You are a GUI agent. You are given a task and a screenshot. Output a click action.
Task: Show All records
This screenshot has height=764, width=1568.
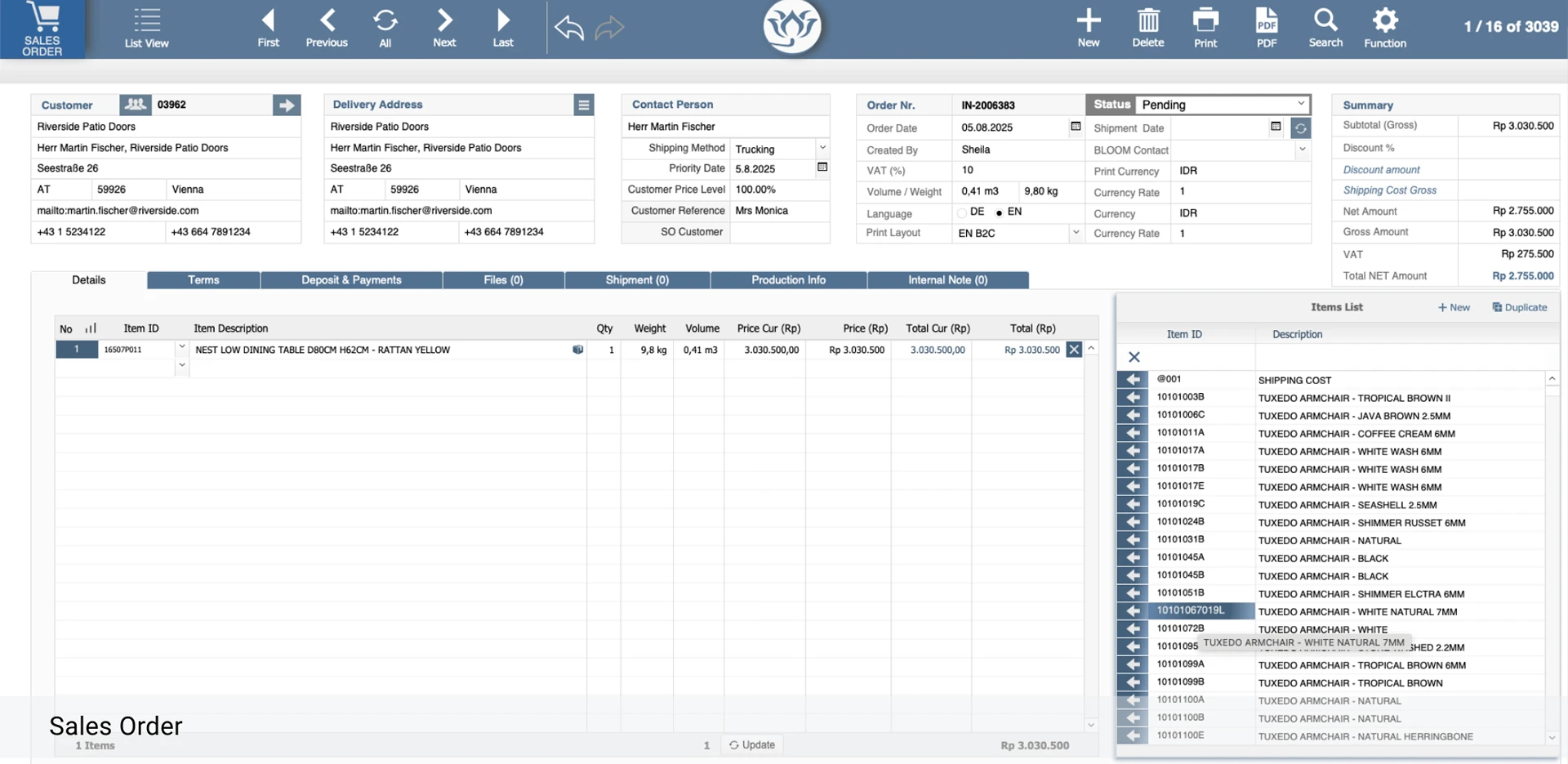click(x=385, y=29)
